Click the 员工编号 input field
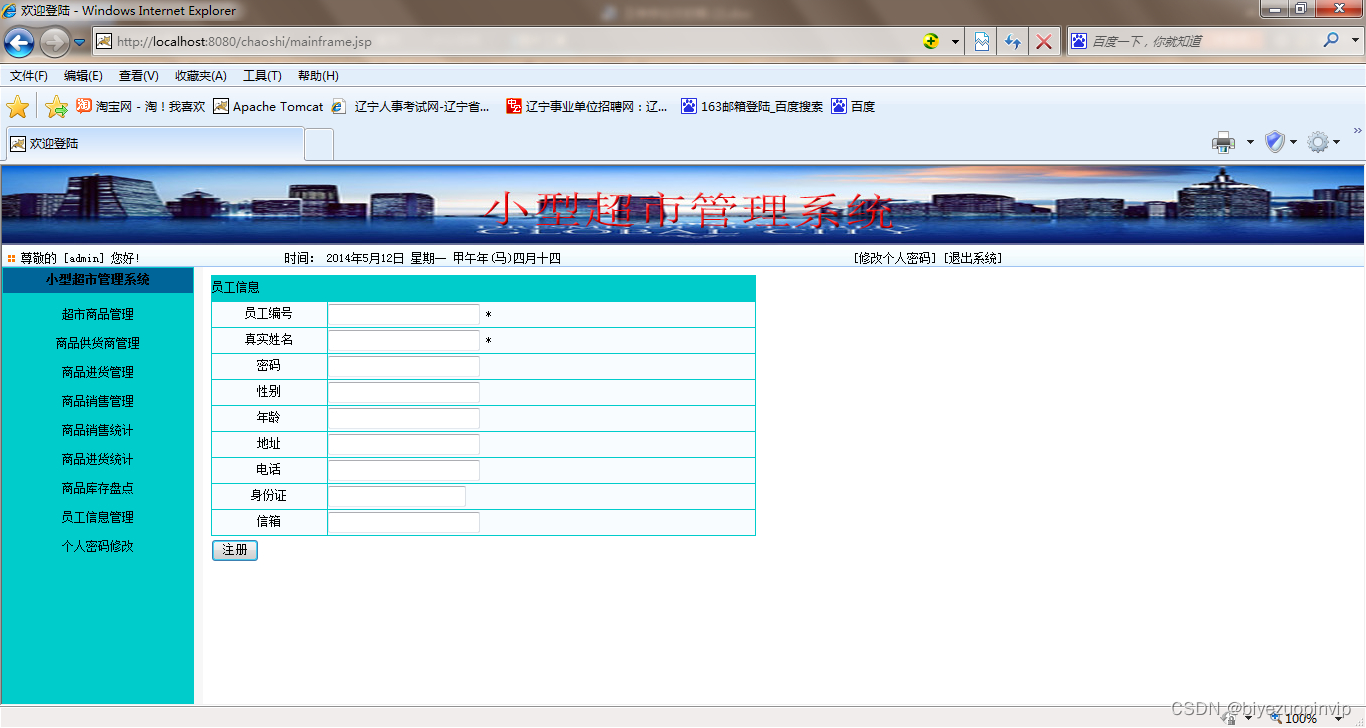The height and width of the screenshot is (728, 1366). tap(404, 315)
